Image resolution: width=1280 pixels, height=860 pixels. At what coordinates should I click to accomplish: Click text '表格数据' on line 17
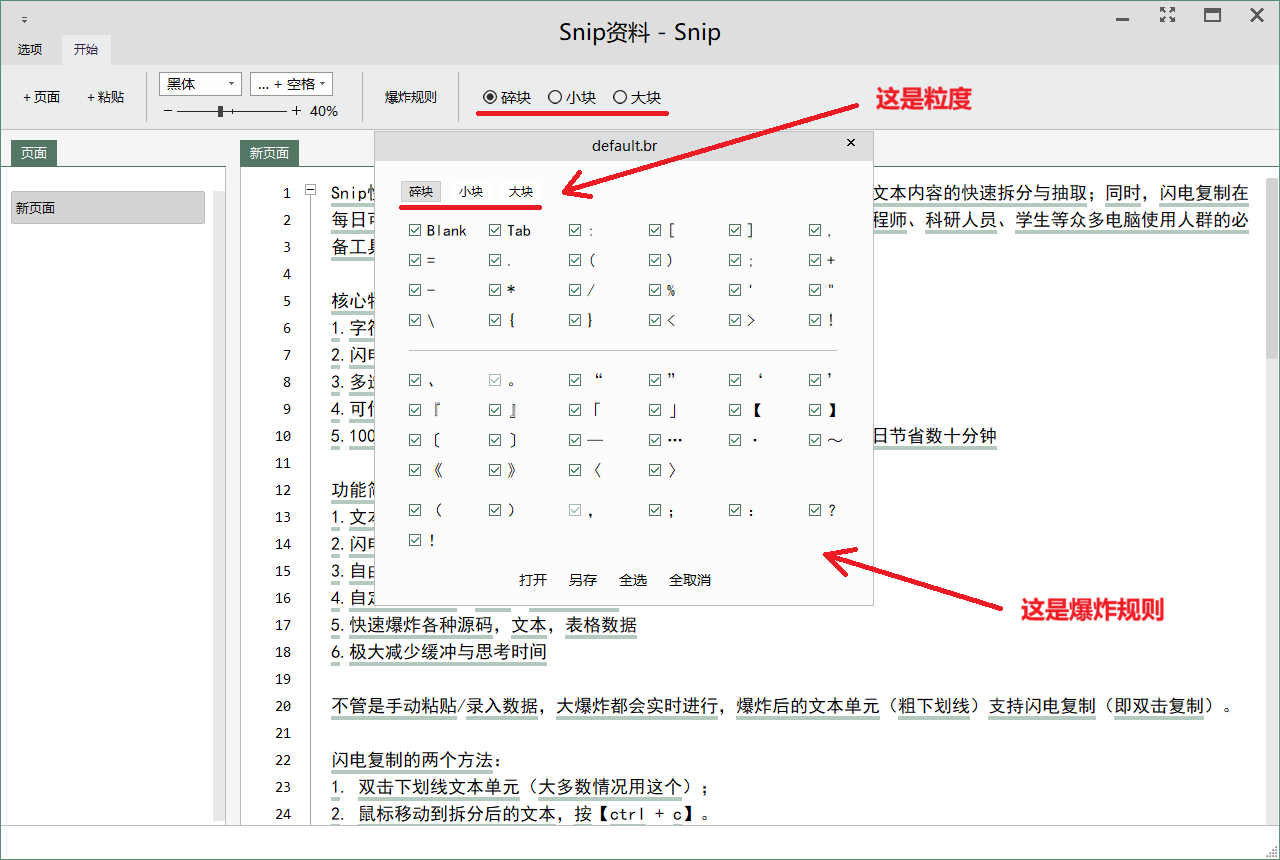(601, 625)
